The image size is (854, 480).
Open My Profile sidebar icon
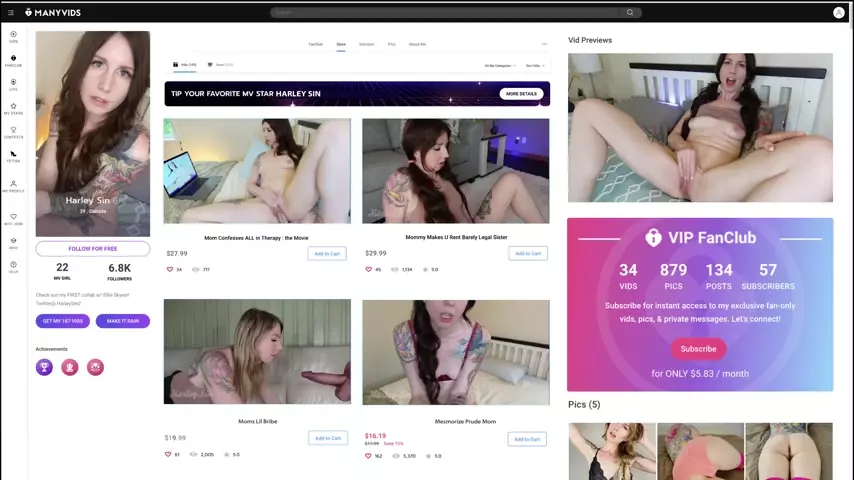pos(13,185)
